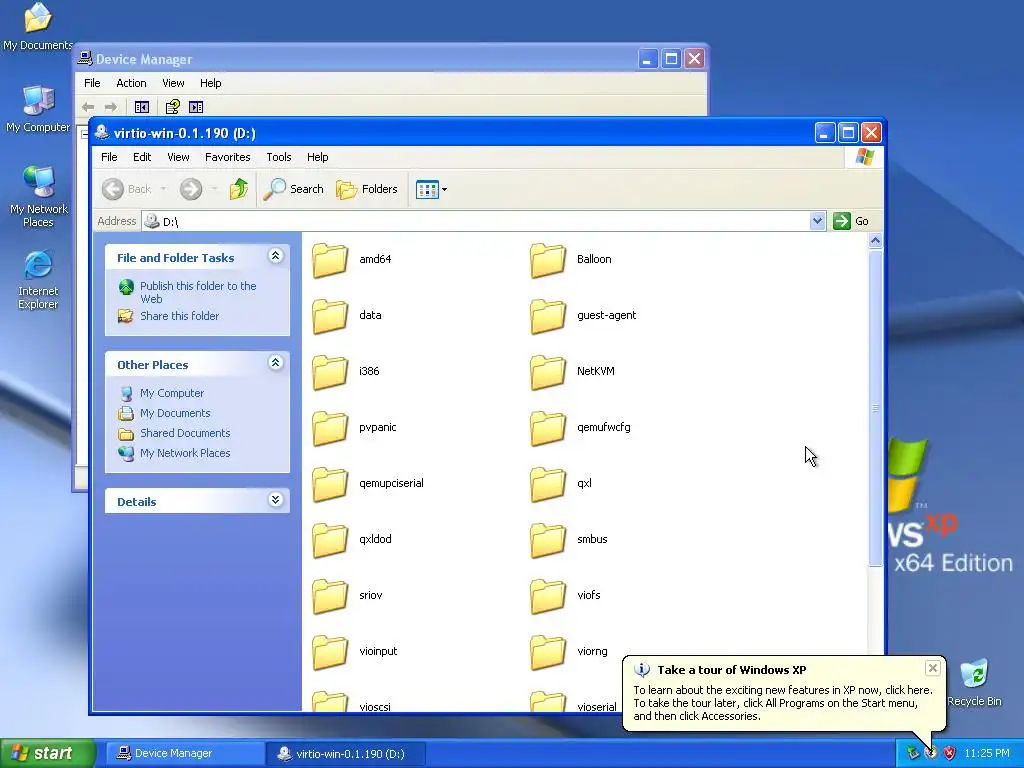This screenshot has height=768, width=1024.
Task: Select the pvpanic folder icon
Action: 330,428
